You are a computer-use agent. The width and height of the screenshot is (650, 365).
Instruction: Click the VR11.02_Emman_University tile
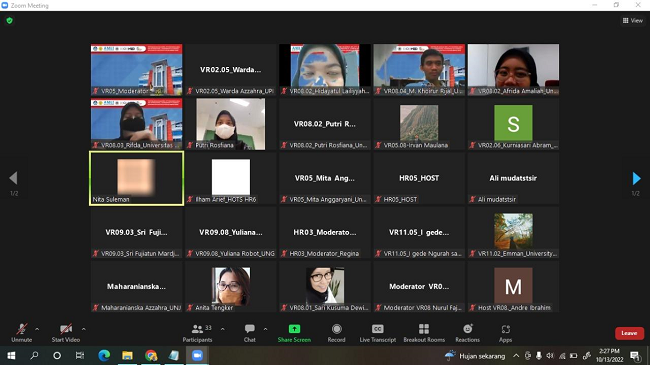point(513,232)
